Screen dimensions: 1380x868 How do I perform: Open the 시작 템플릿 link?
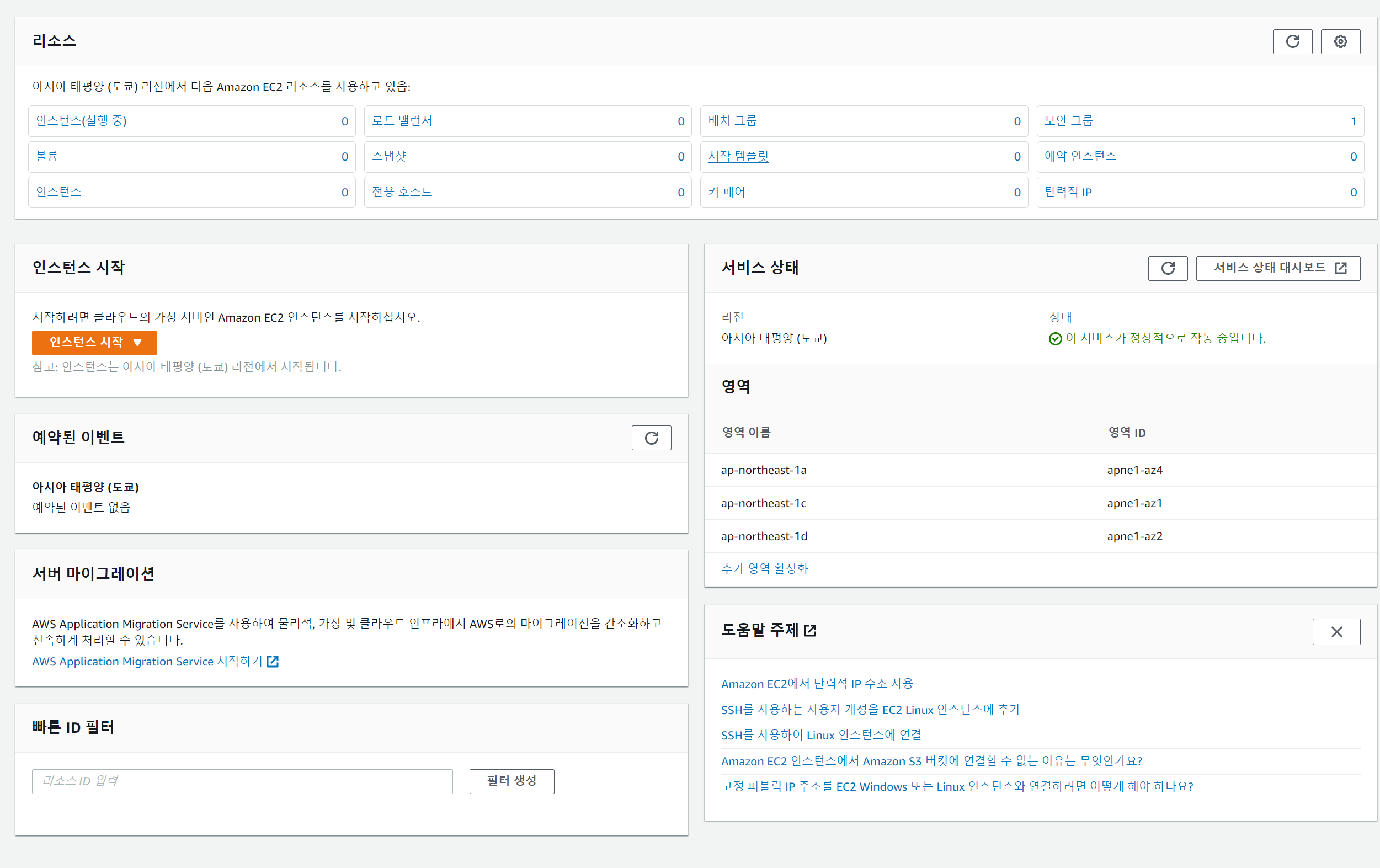tap(738, 156)
